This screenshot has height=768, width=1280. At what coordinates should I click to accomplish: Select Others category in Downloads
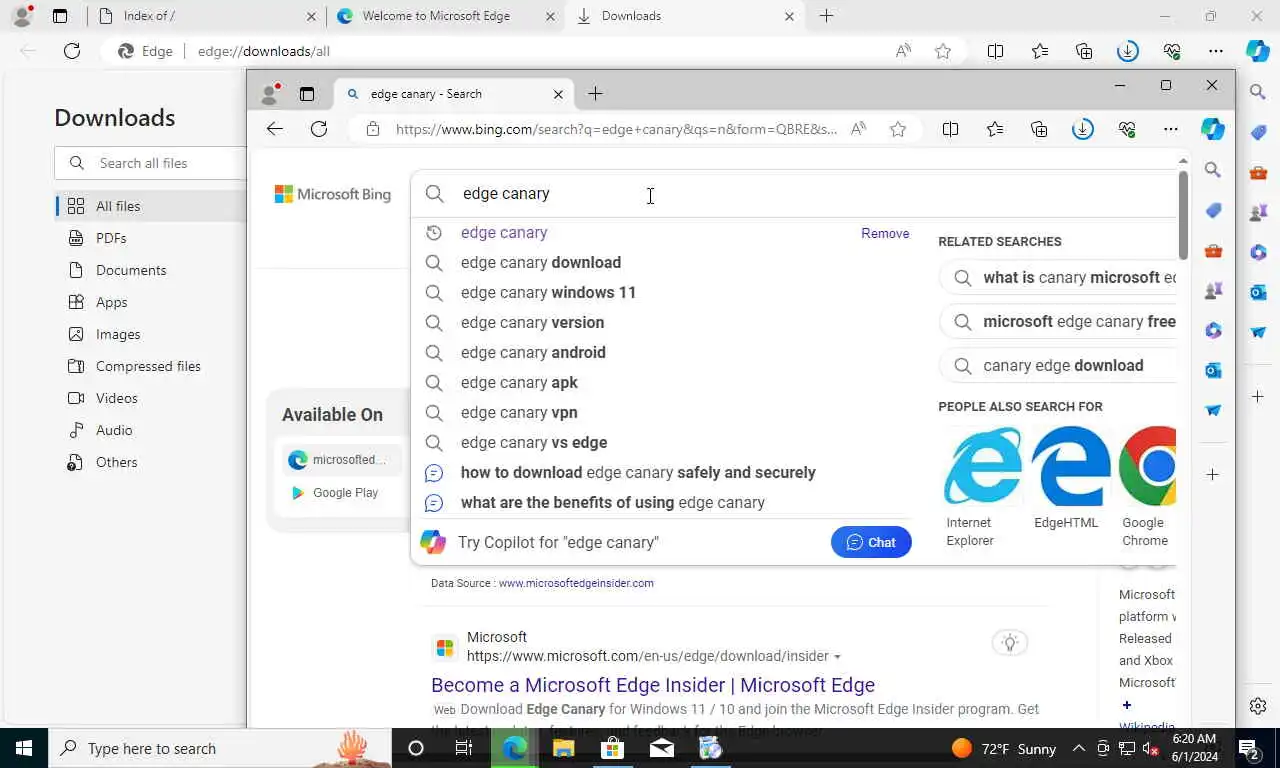[x=150, y=462]
